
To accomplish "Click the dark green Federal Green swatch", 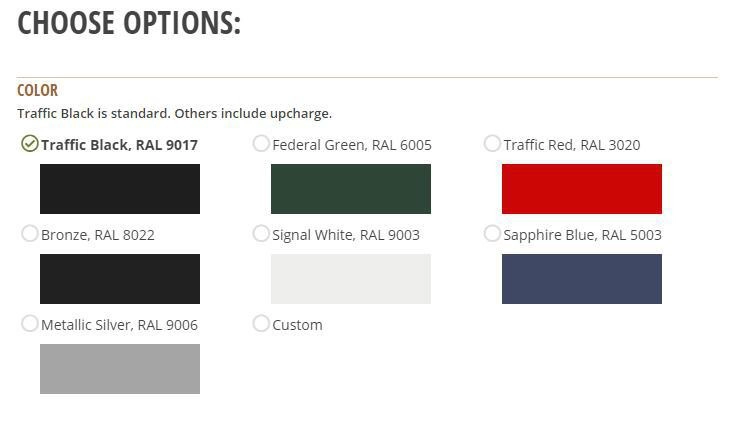I will (351, 189).
